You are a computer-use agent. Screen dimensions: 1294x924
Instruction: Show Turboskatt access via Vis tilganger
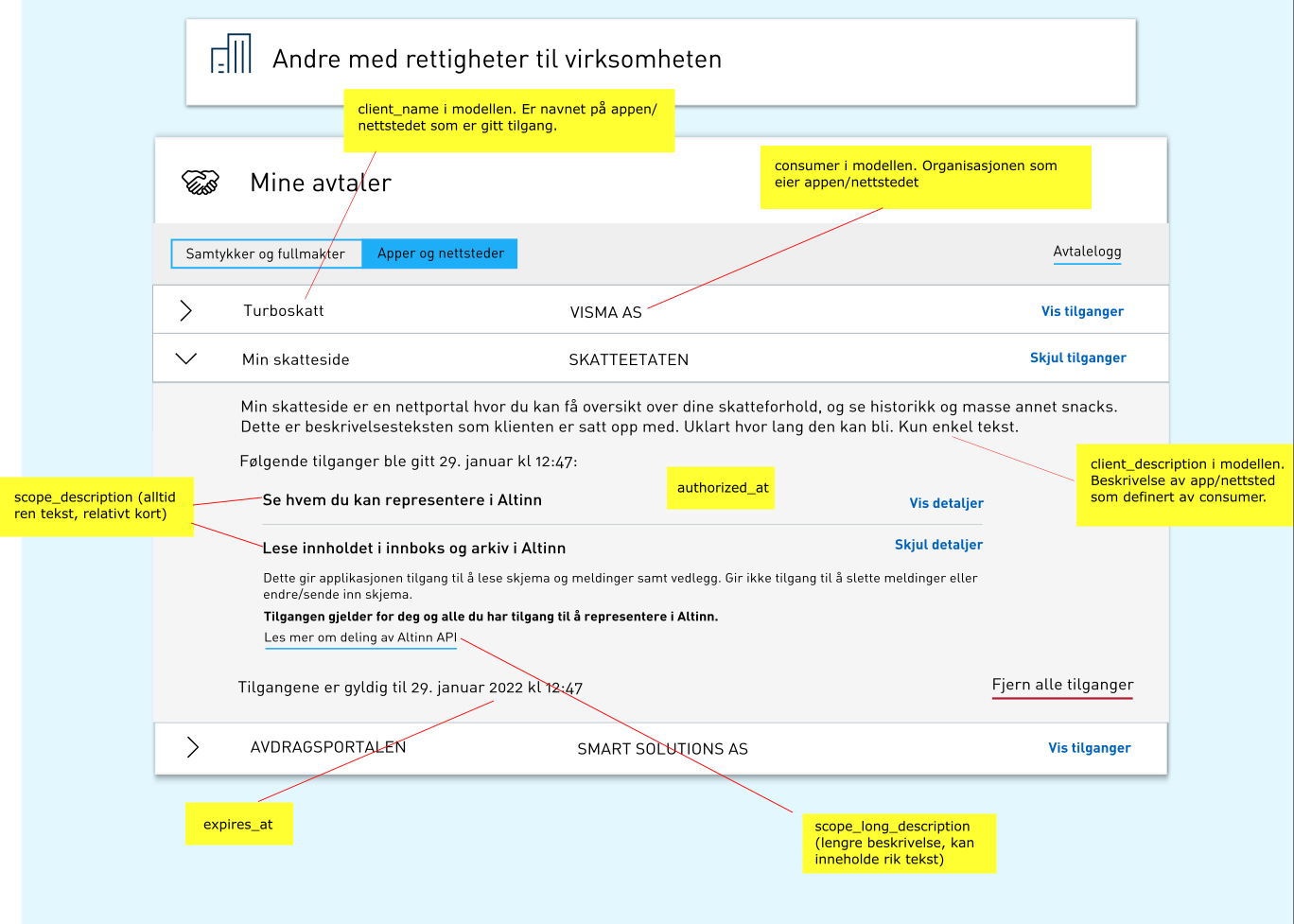[x=1082, y=311]
